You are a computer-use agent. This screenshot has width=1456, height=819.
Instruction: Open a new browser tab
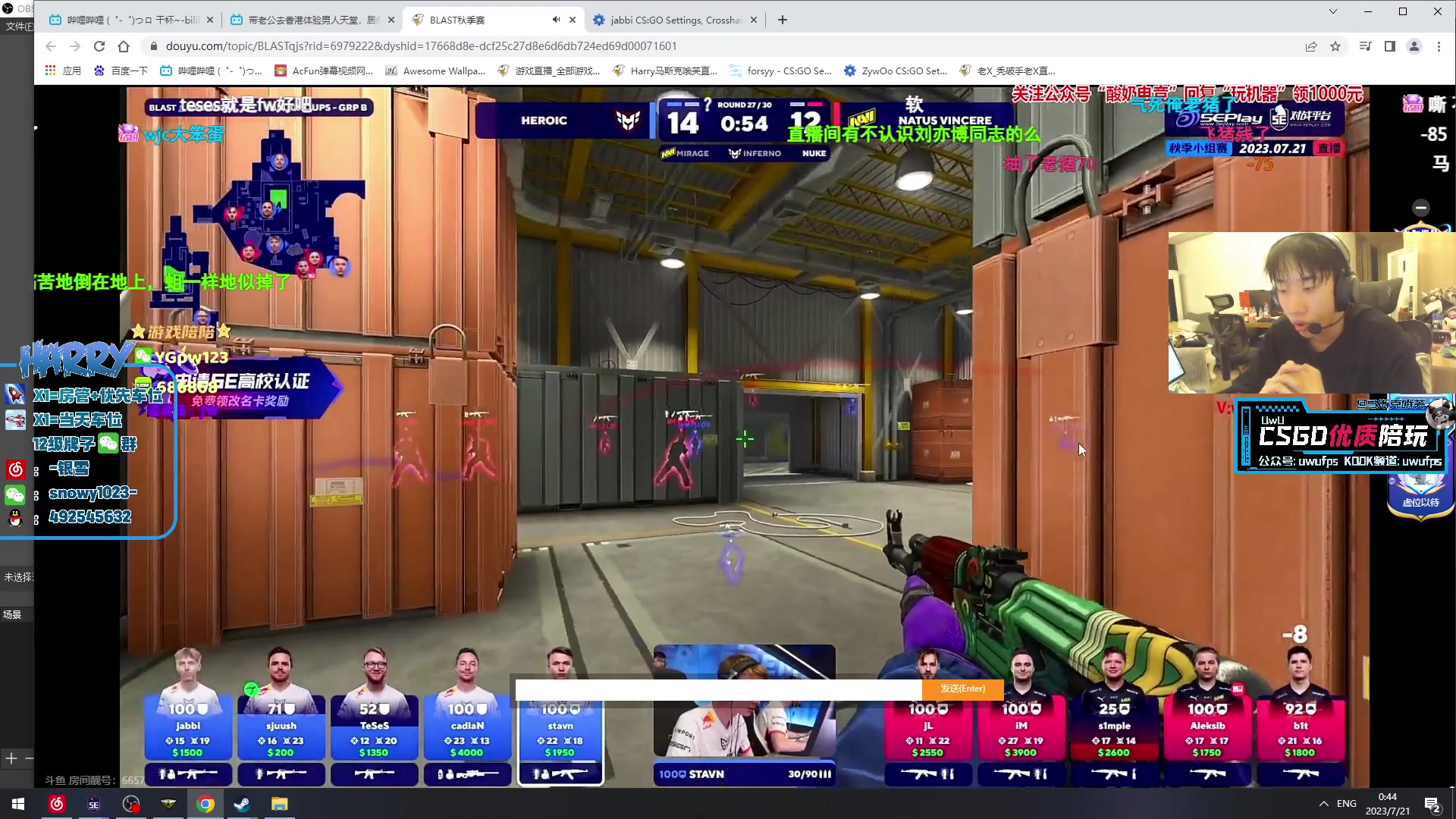(x=783, y=20)
